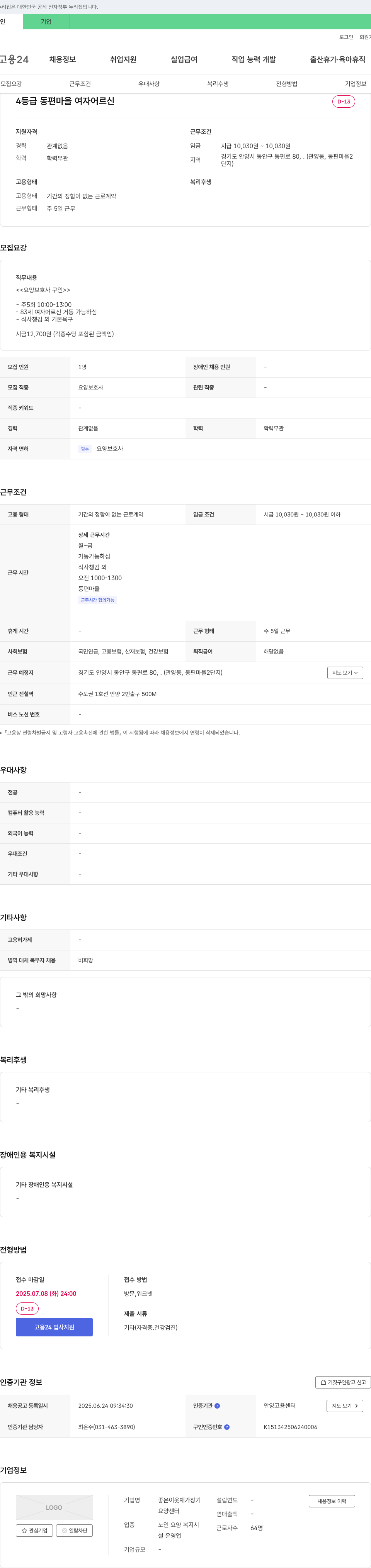The width and height of the screenshot is (371, 1568).
Task: Select deadline text 2025.07.08 (화) 24:00
Action: 46,1294
